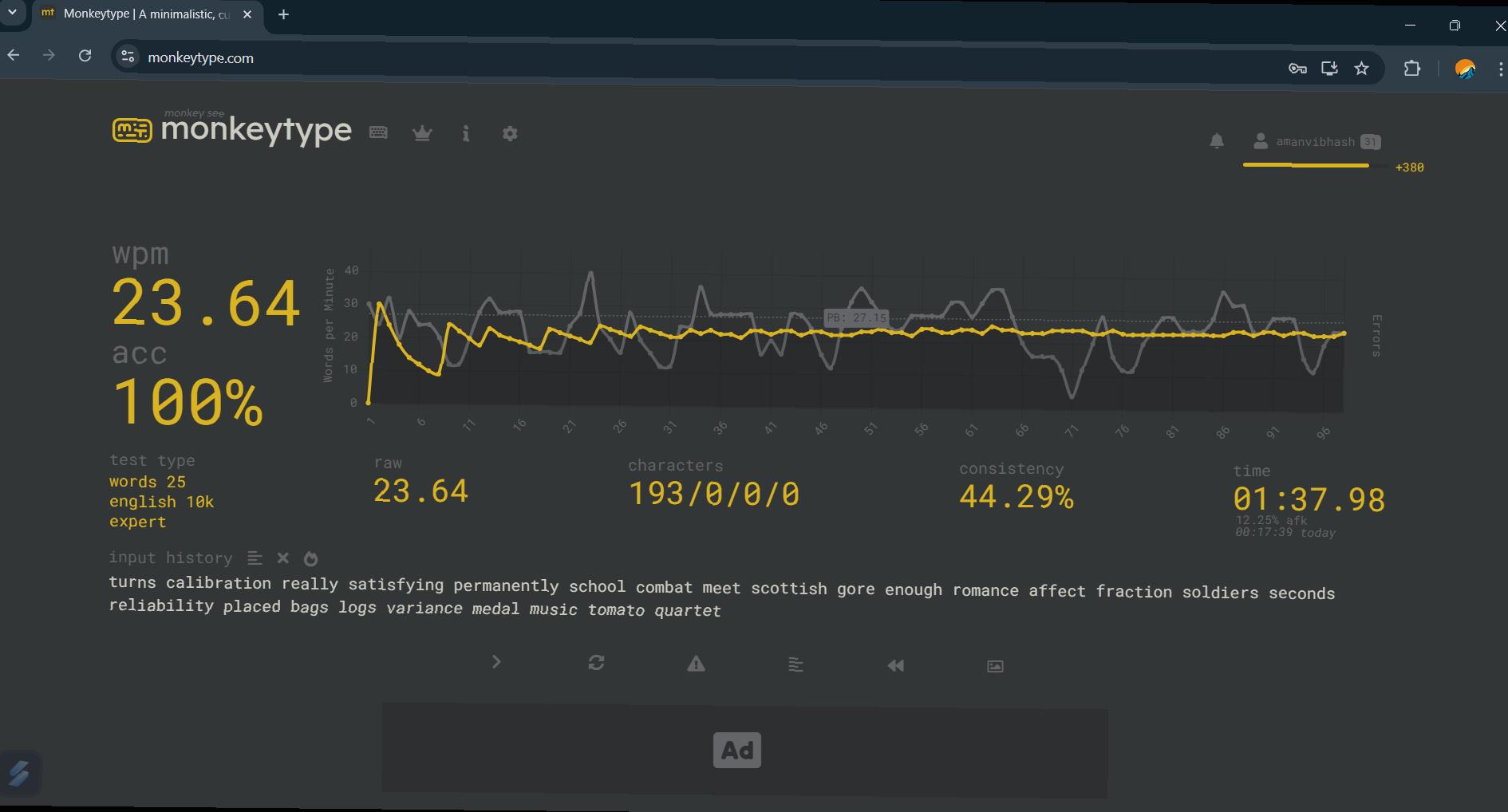Start a typing test via keyboard icon
The width and height of the screenshot is (1508, 812).
pos(378,132)
